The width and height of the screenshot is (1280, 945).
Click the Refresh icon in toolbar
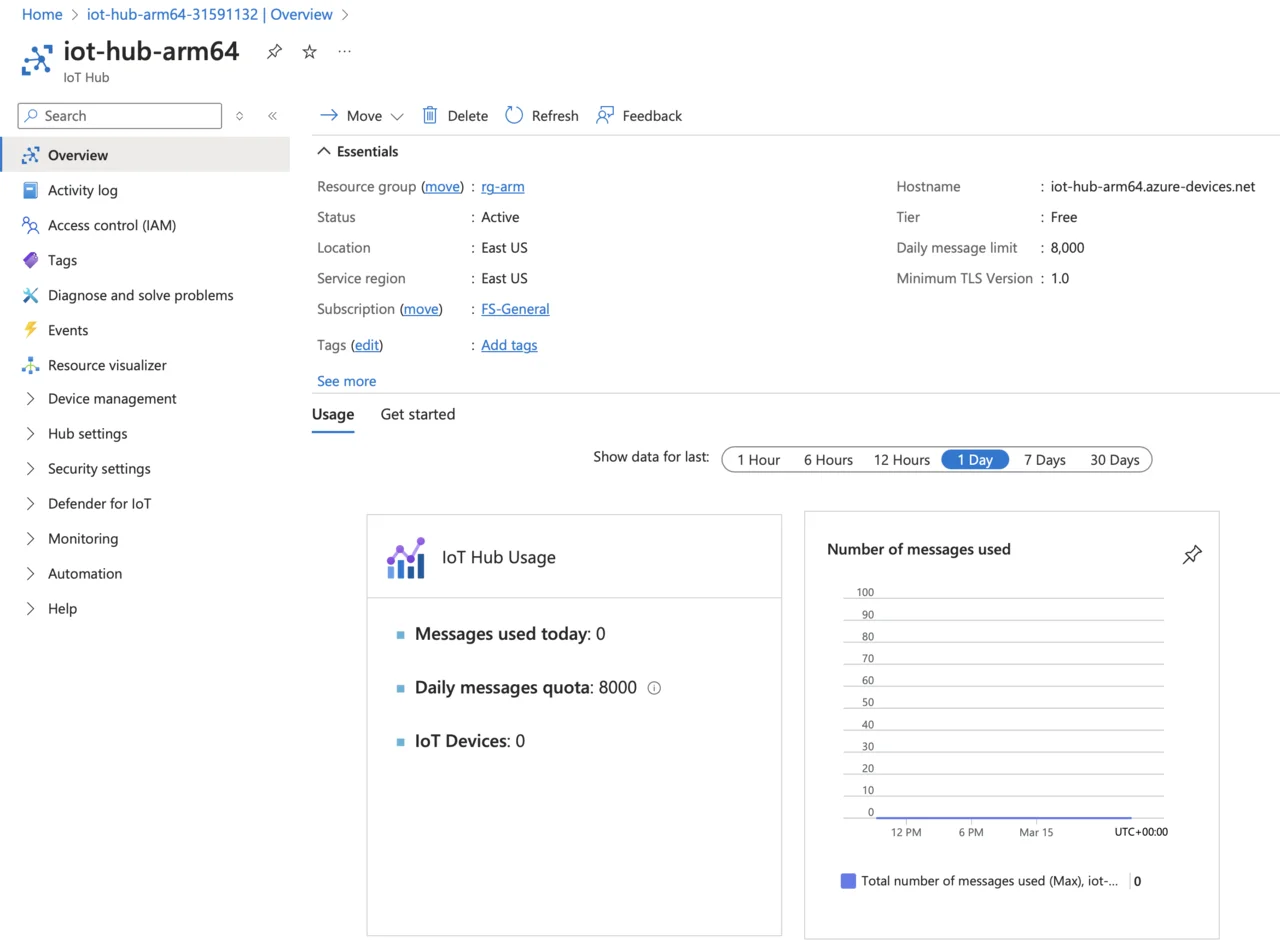(x=514, y=115)
